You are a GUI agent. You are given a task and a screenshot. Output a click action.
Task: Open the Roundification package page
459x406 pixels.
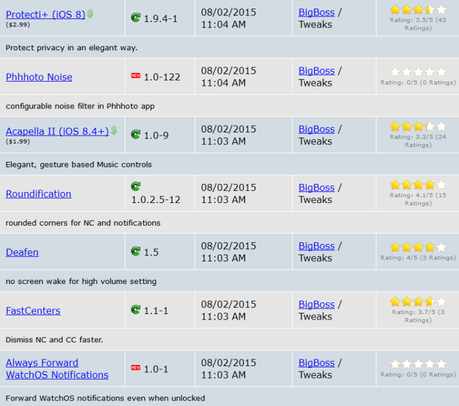39,194
